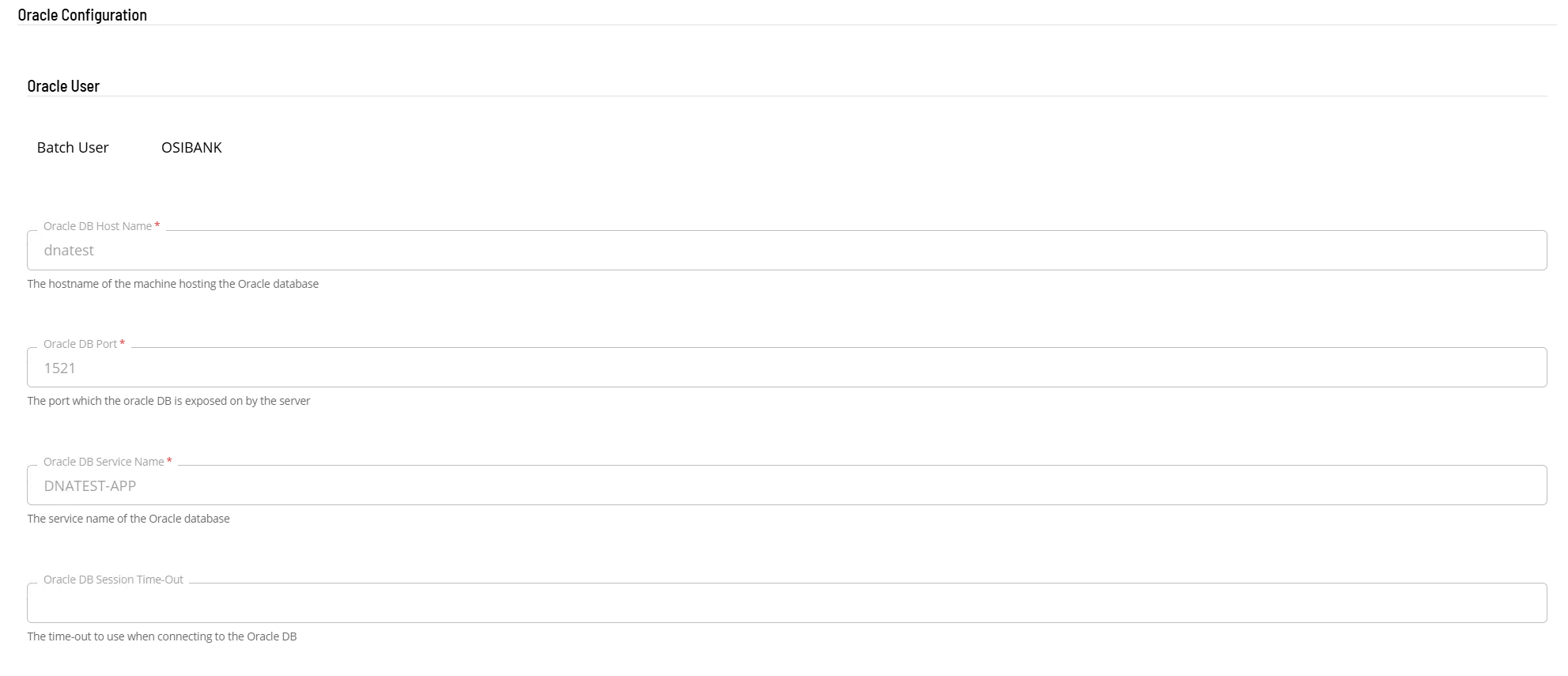Image resolution: width=1568 pixels, height=676 pixels.
Task: Click the port description helper text
Action: click(168, 401)
